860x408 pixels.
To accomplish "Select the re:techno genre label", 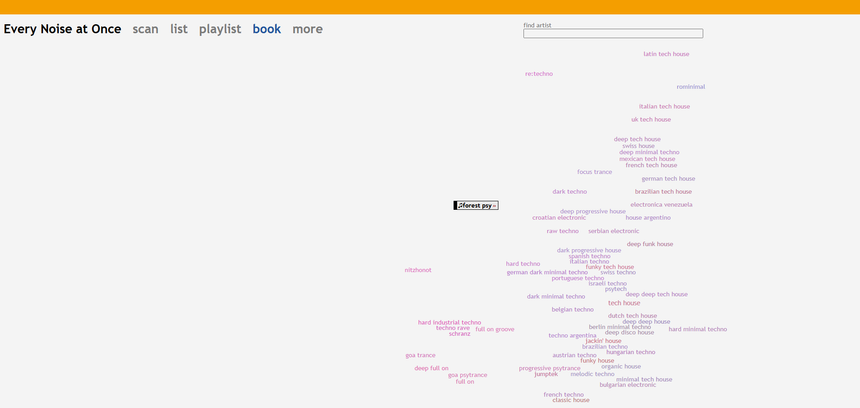I will tap(538, 74).
